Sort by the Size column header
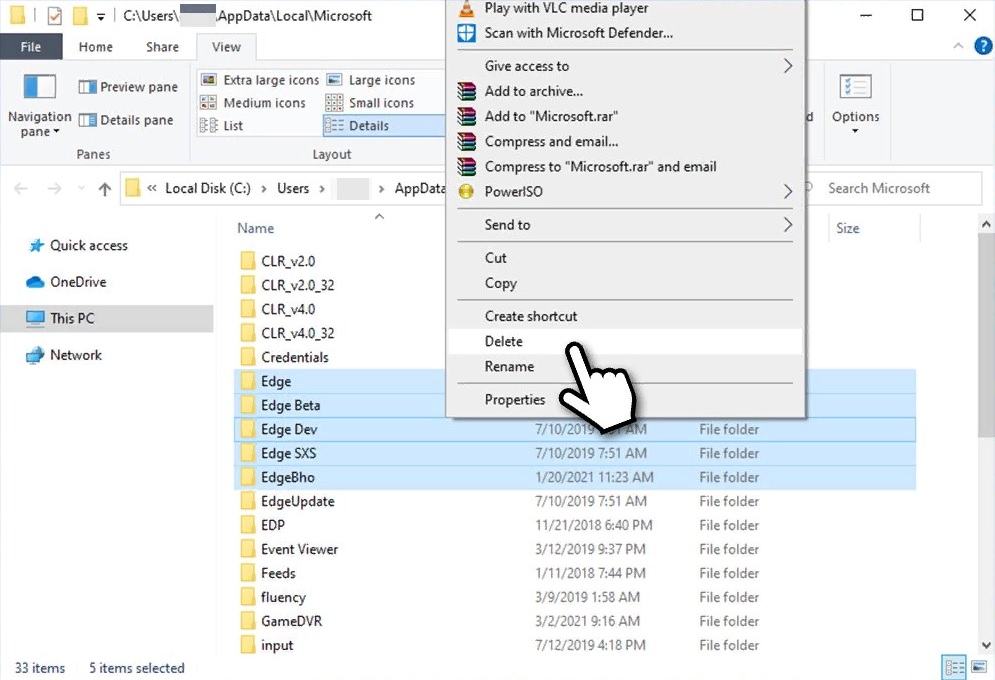This screenshot has width=995, height=680. point(847,228)
